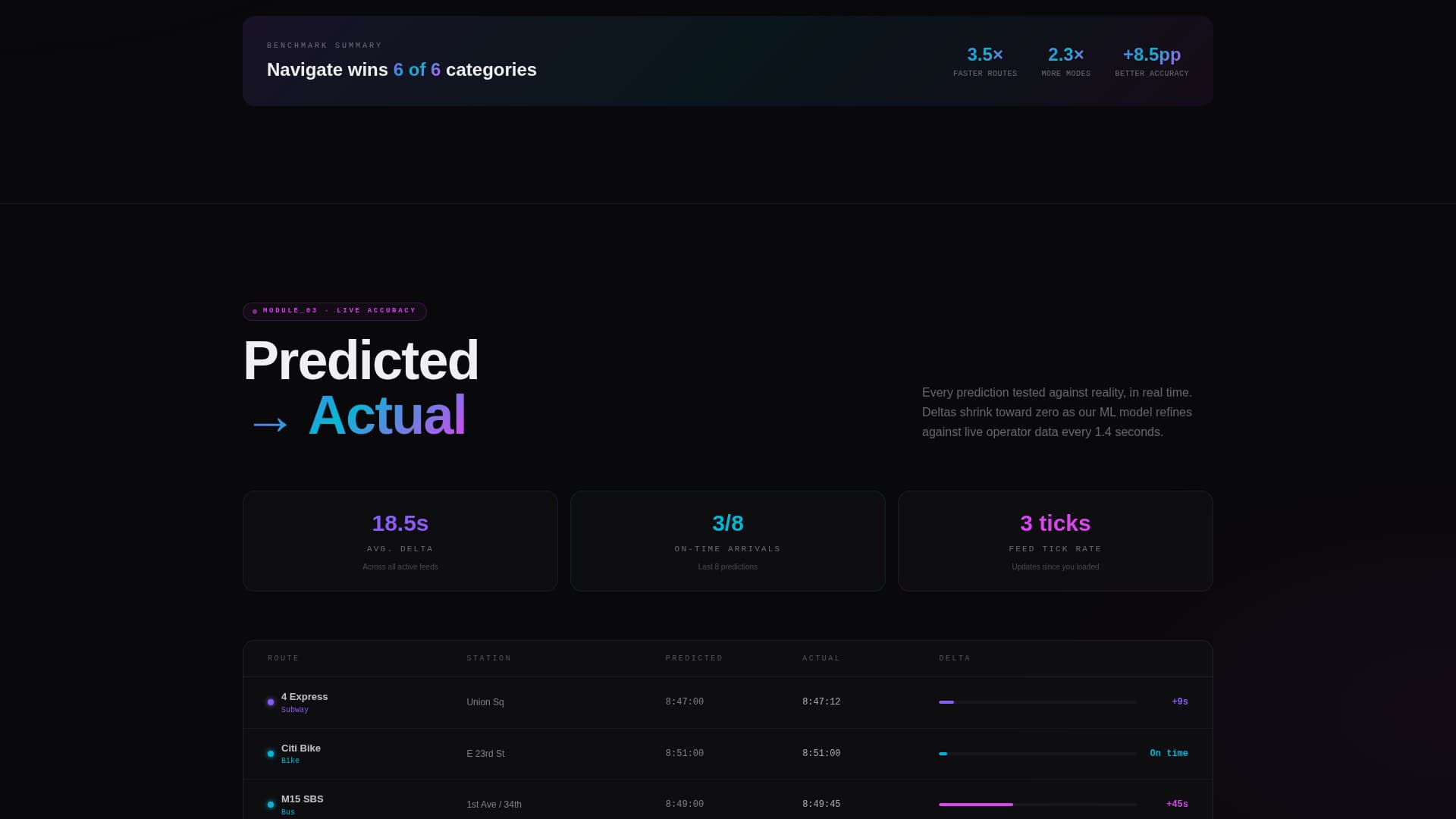
Task: Click the Bus mode label under M15 SBS
Action: [x=288, y=812]
